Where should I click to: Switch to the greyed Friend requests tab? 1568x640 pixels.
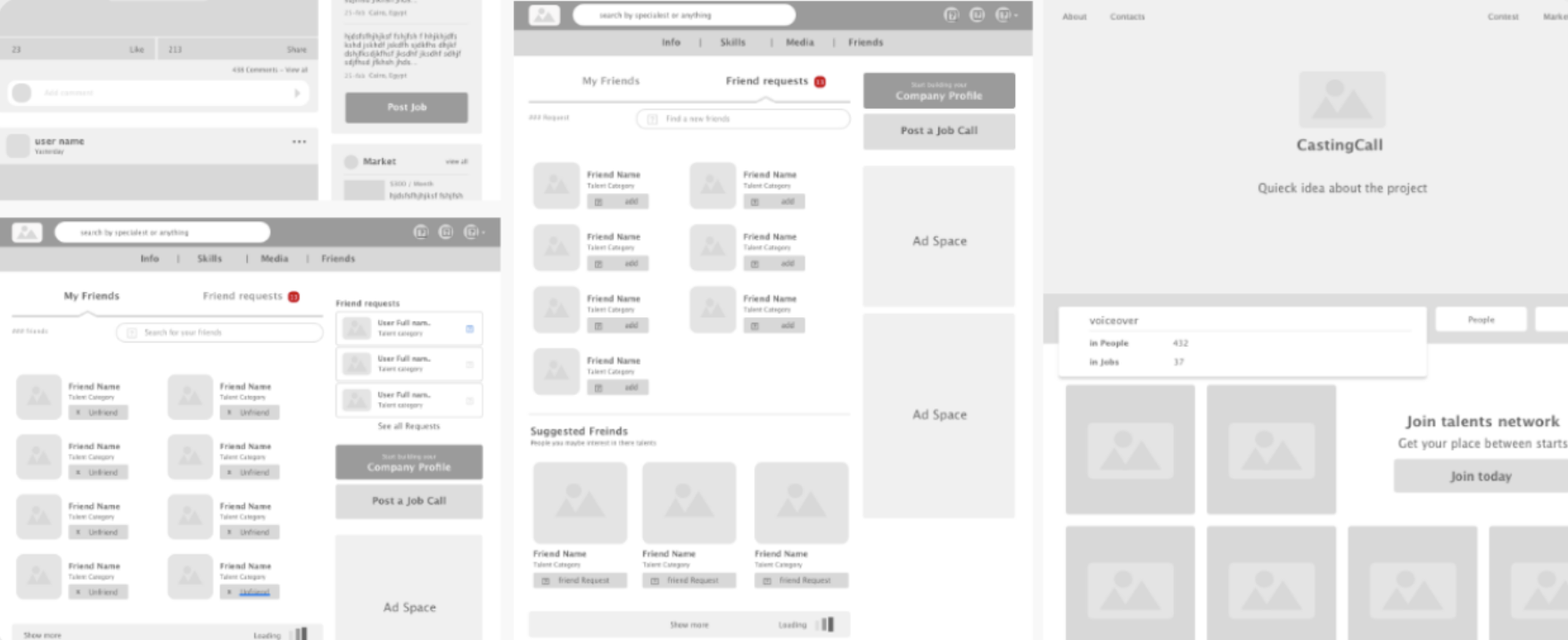point(242,296)
